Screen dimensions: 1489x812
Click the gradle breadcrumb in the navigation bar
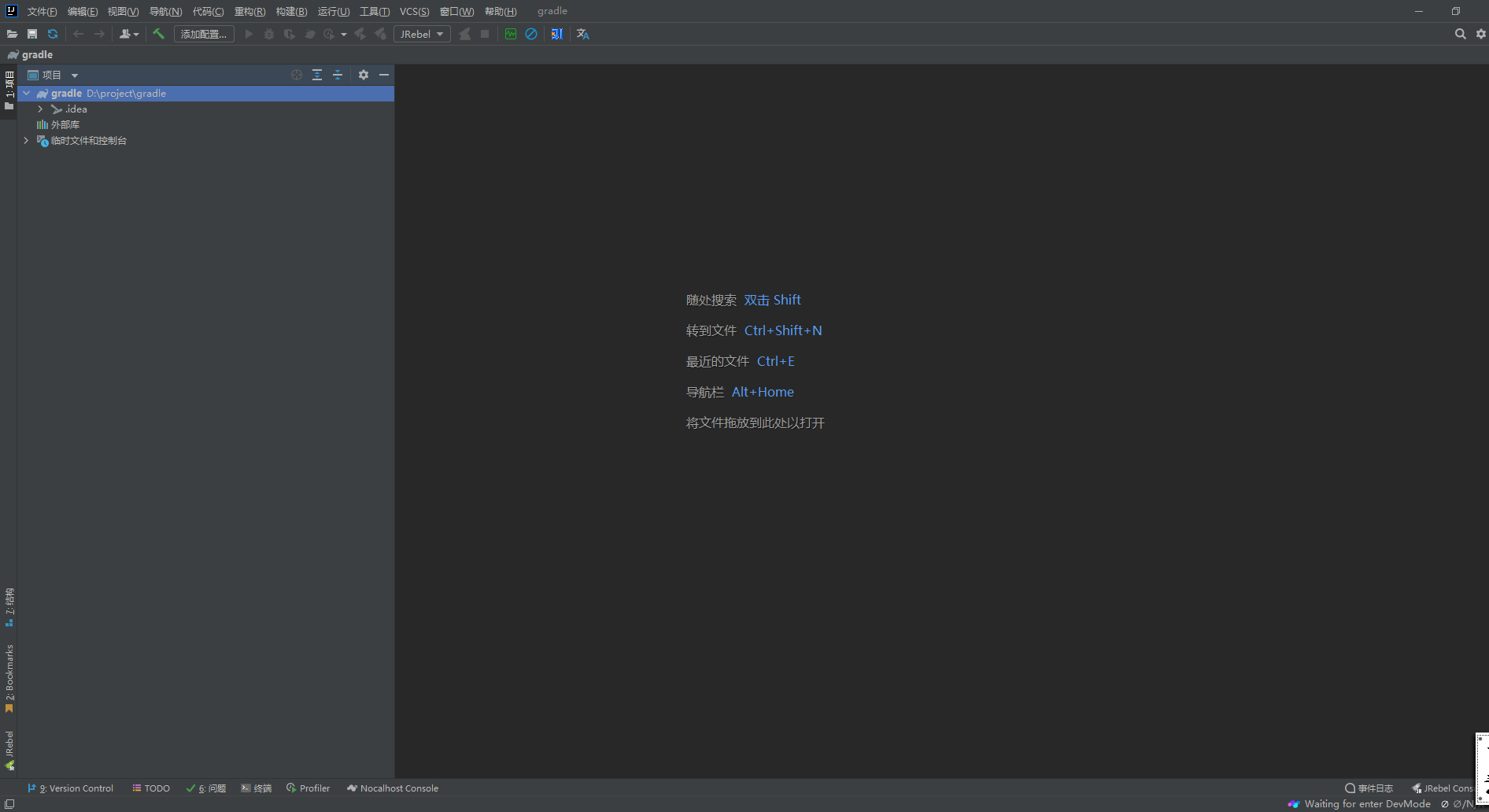click(x=30, y=54)
